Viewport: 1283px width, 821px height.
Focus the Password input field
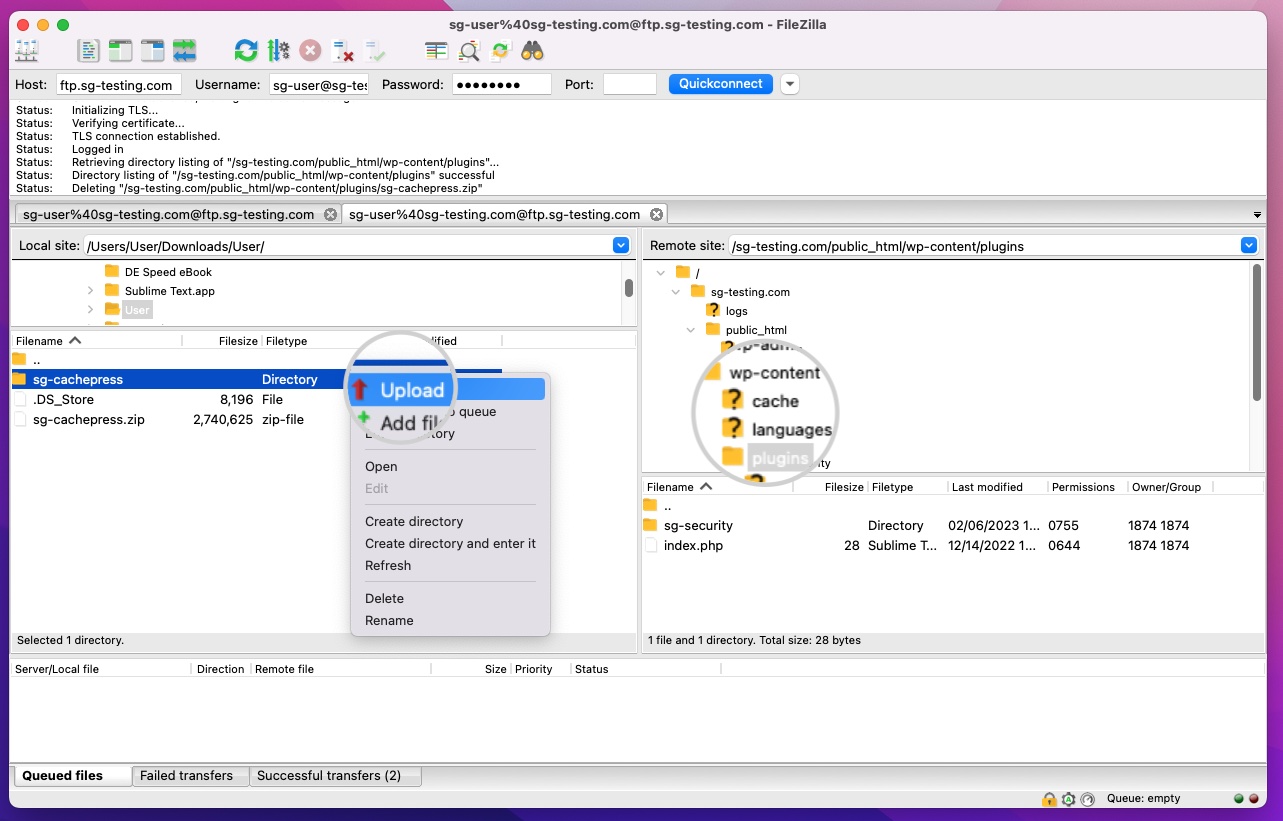[x=501, y=85]
